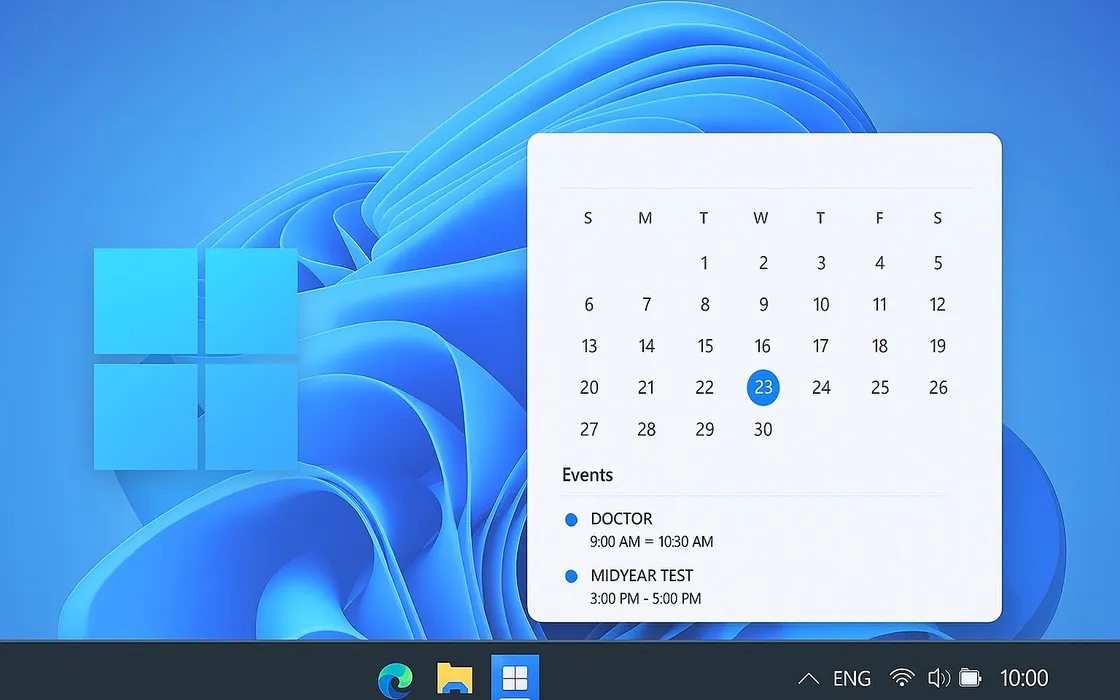Select day 30 on the calendar

(763, 429)
